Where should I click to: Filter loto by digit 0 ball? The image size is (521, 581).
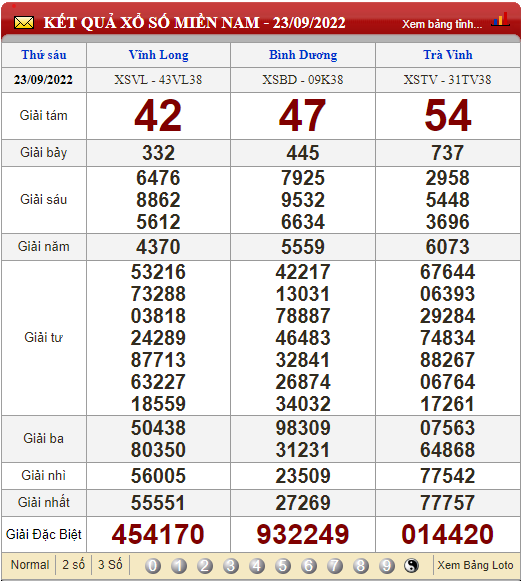(x=153, y=566)
